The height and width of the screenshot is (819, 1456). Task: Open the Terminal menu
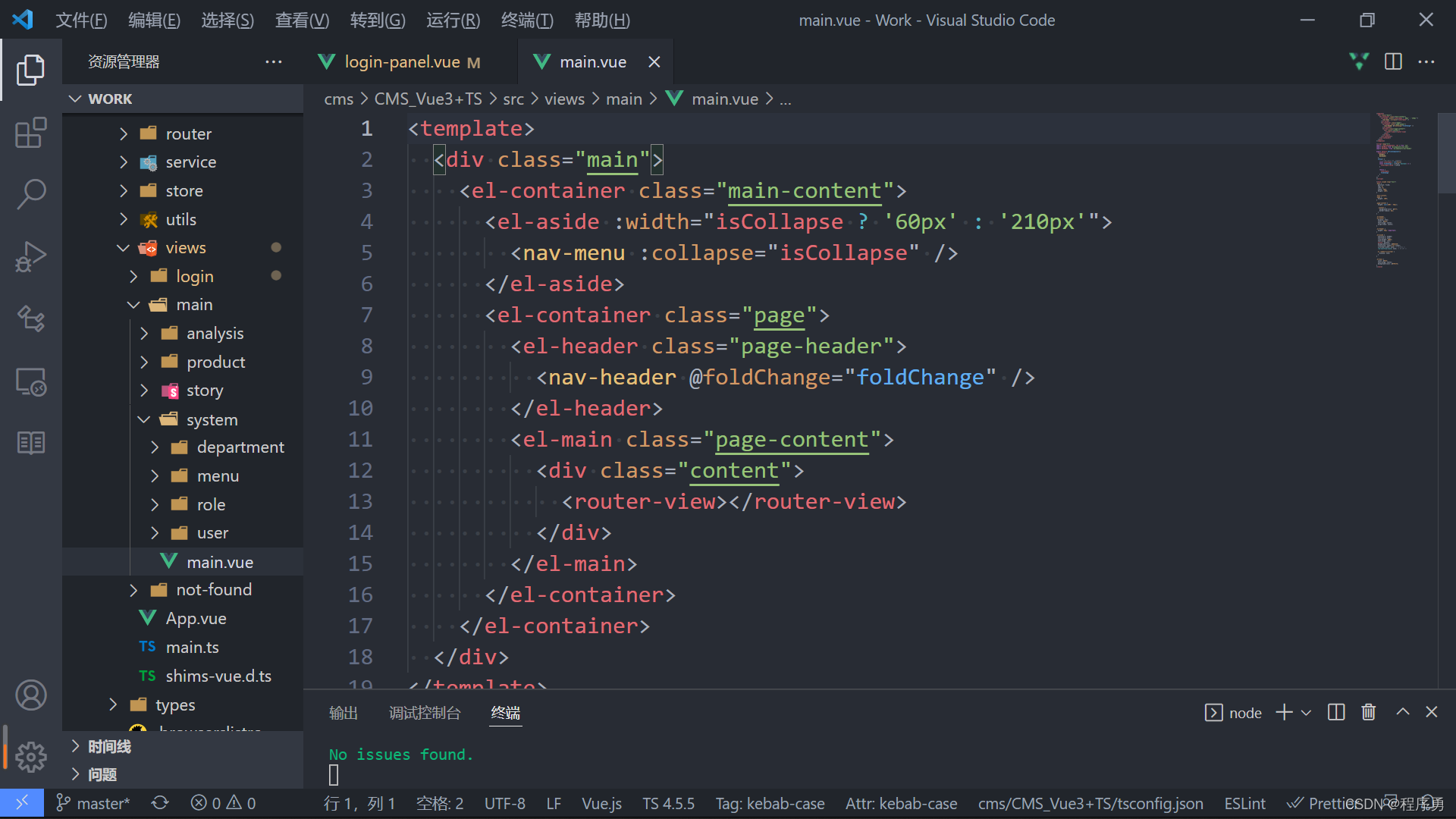[x=527, y=20]
